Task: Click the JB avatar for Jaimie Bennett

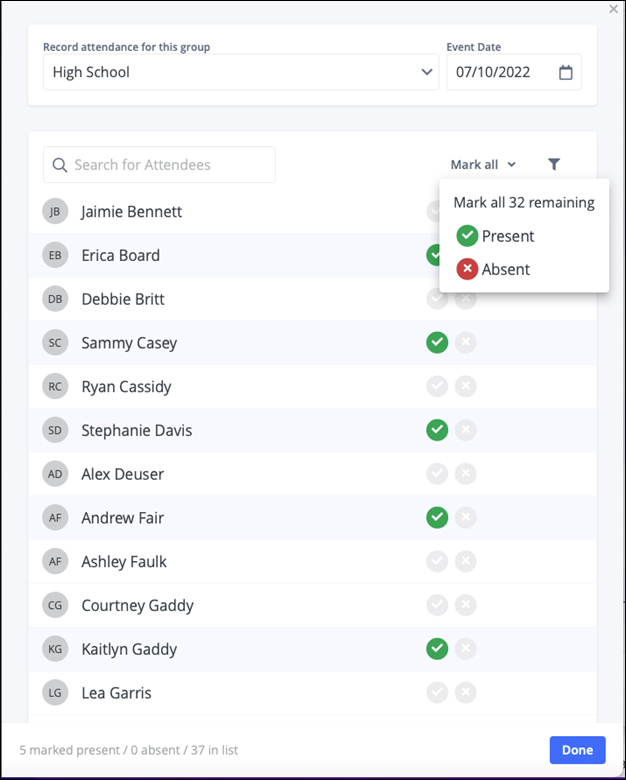Action: click(x=55, y=211)
